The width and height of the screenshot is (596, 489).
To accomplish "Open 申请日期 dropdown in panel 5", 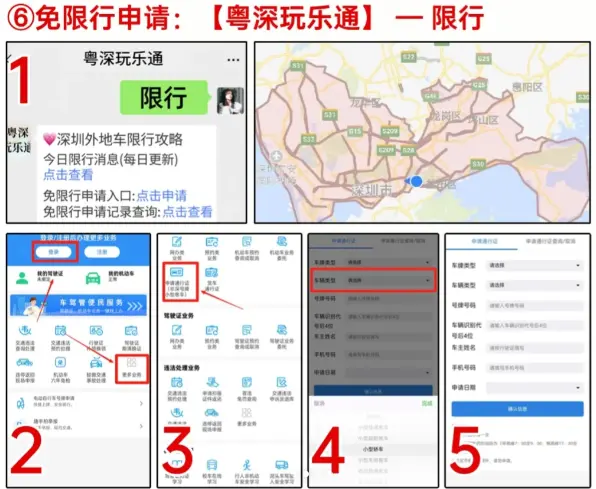I will pyautogui.click(x=534, y=388).
